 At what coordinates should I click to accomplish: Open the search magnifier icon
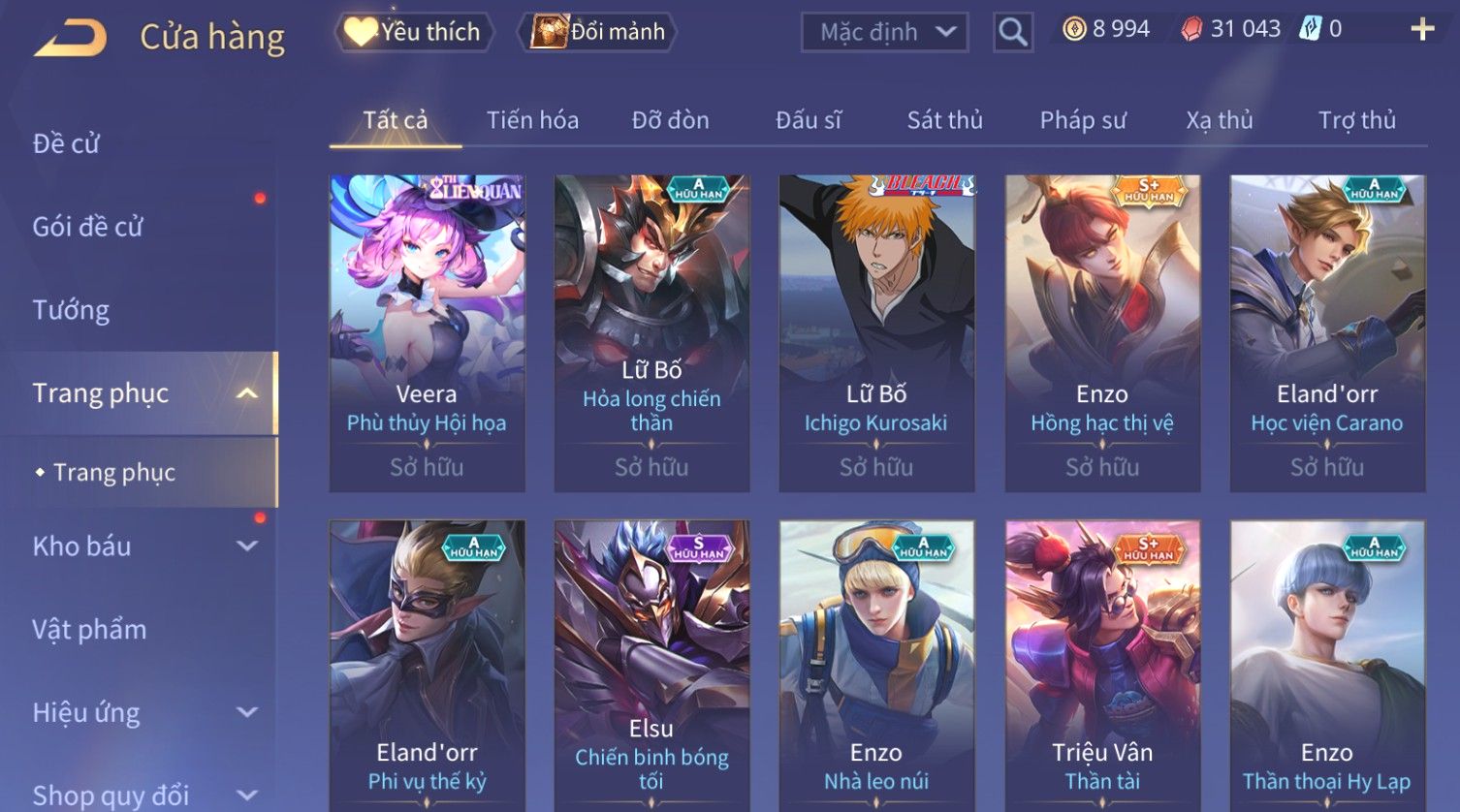[1013, 32]
